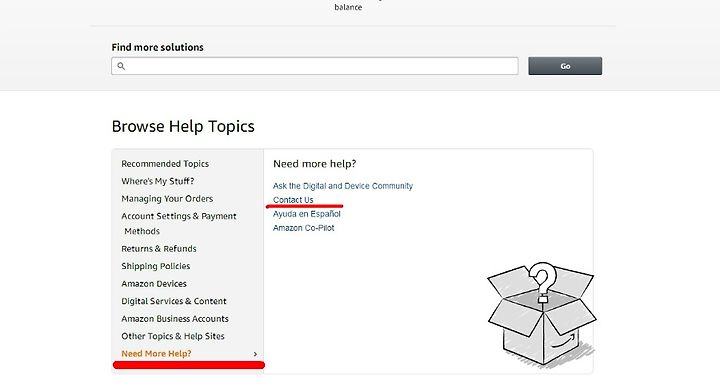Select Shipping Policies topic

156,266
